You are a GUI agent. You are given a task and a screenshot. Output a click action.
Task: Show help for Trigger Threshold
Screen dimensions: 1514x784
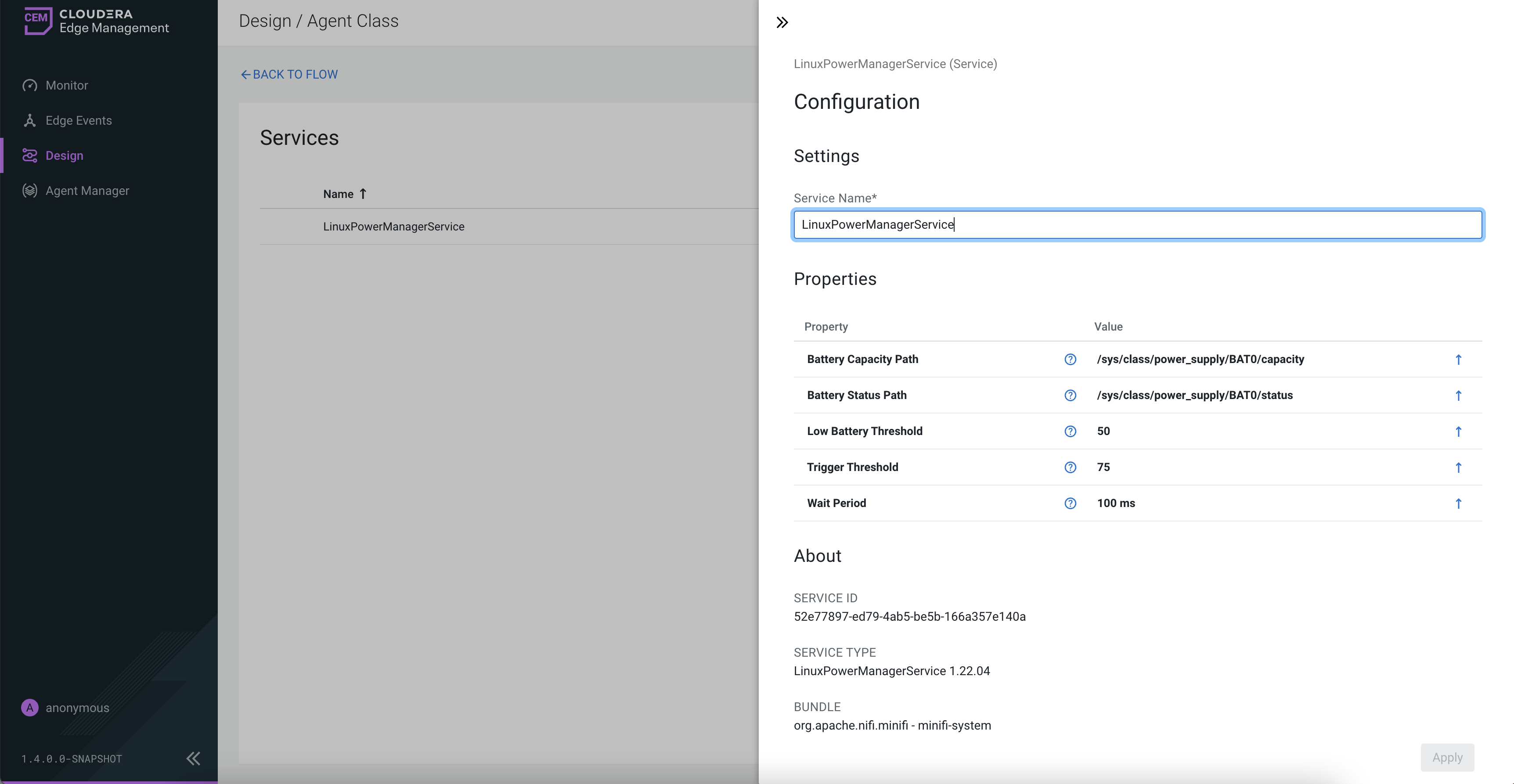[x=1070, y=467]
